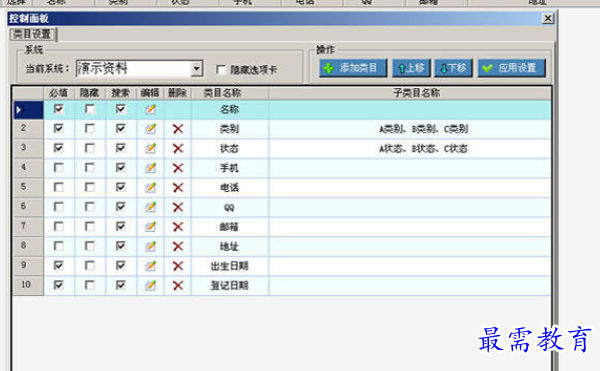This screenshot has height=371, width=600.
Task: Delete the 状态 category with red X
Action: point(178,148)
